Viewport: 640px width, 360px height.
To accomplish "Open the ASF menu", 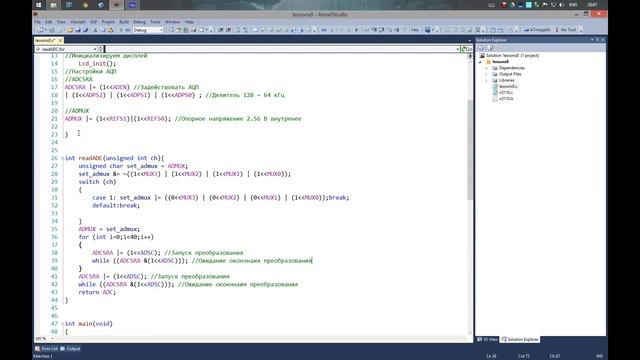I will (93, 22).
